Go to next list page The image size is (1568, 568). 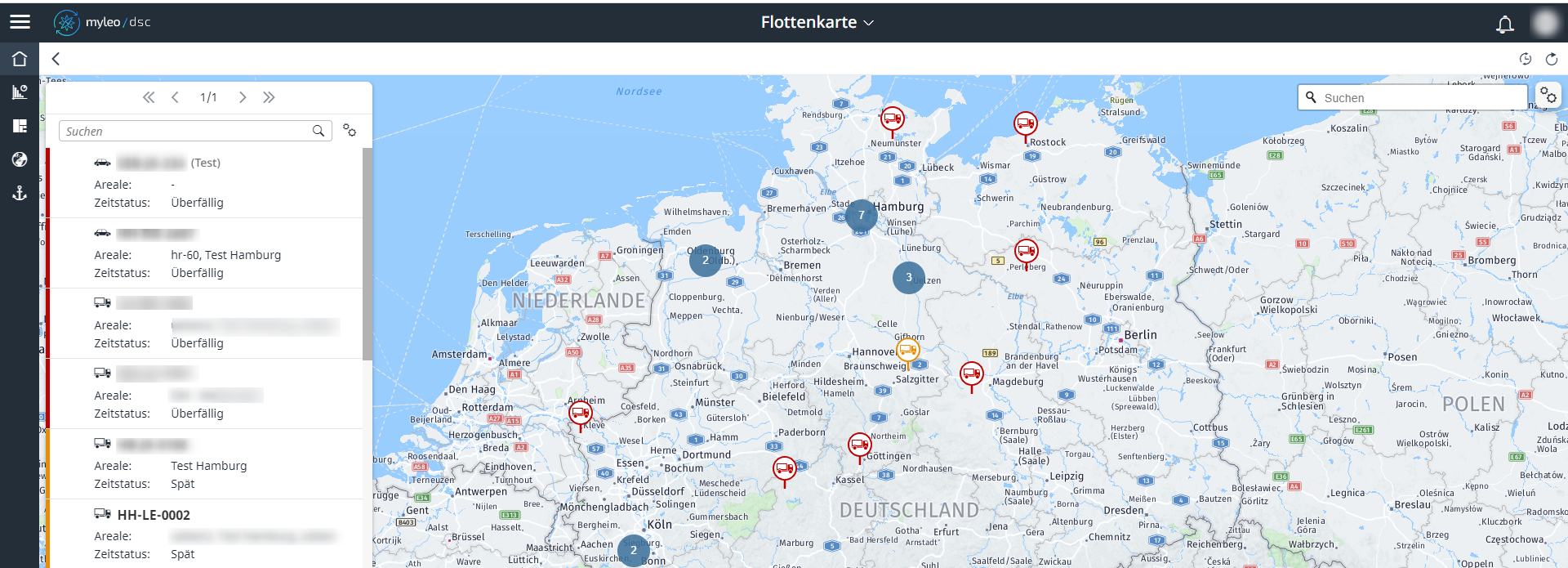pyautogui.click(x=243, y=97)
